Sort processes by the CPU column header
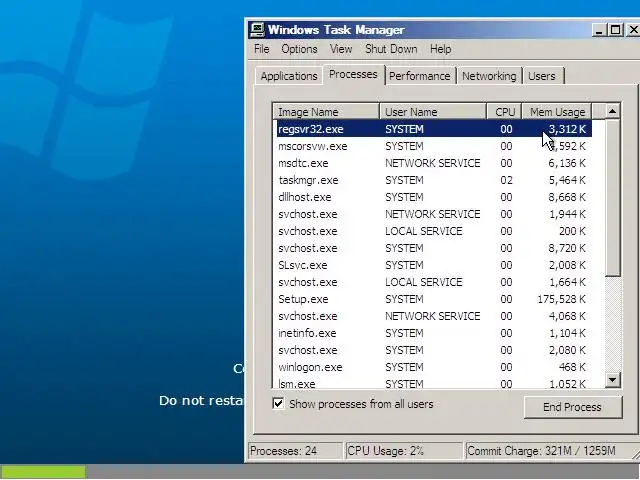The width and height of the screenshot is (640, 480). (x=504, y=111)
